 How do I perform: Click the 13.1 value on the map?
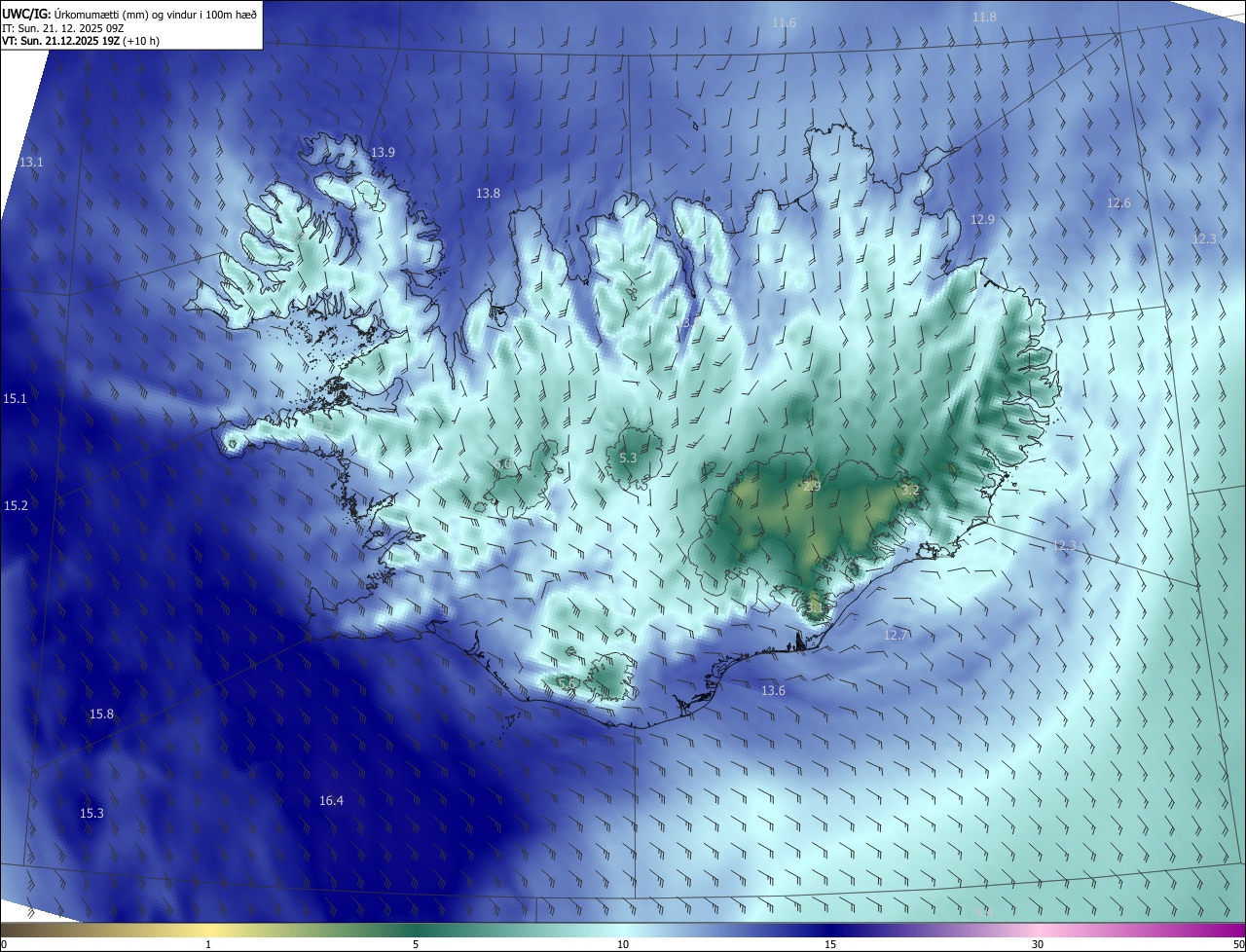(x=31, y=162)
